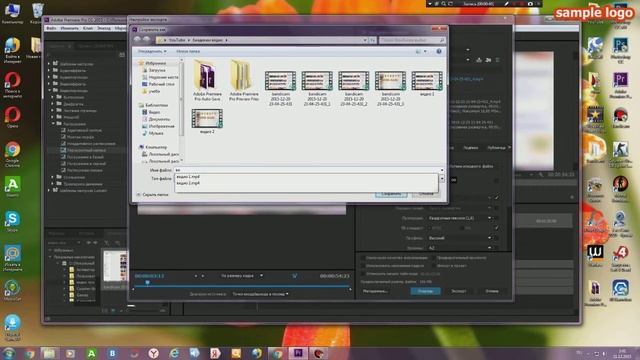Click the Метаданные button
This screenshot has width=640, height=360.
click(375, 291)
